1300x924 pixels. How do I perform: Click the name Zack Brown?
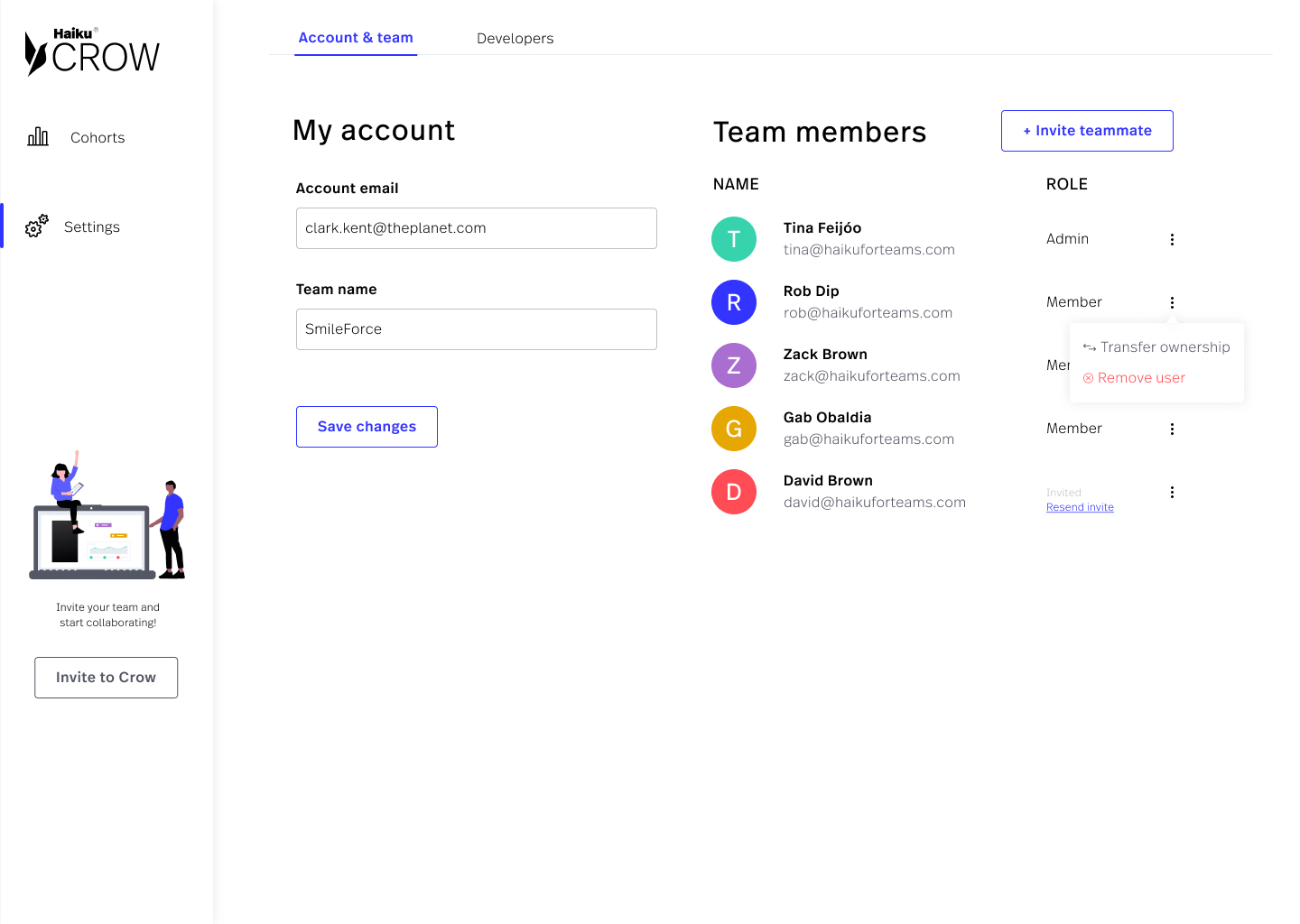825,355
